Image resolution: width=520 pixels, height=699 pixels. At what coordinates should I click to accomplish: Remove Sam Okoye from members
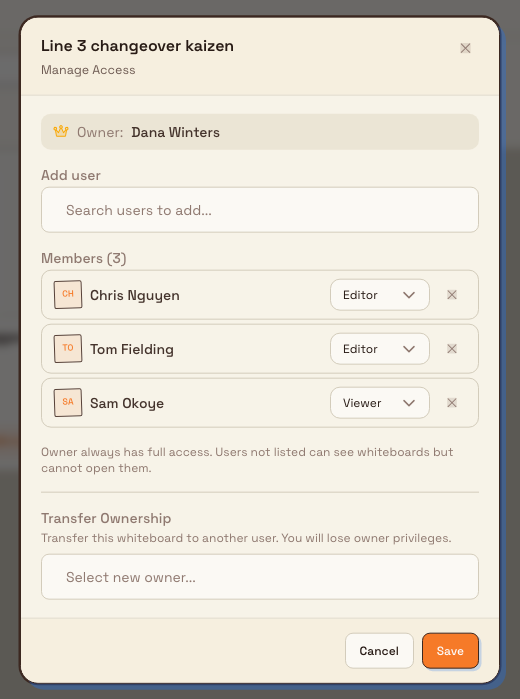452,403
